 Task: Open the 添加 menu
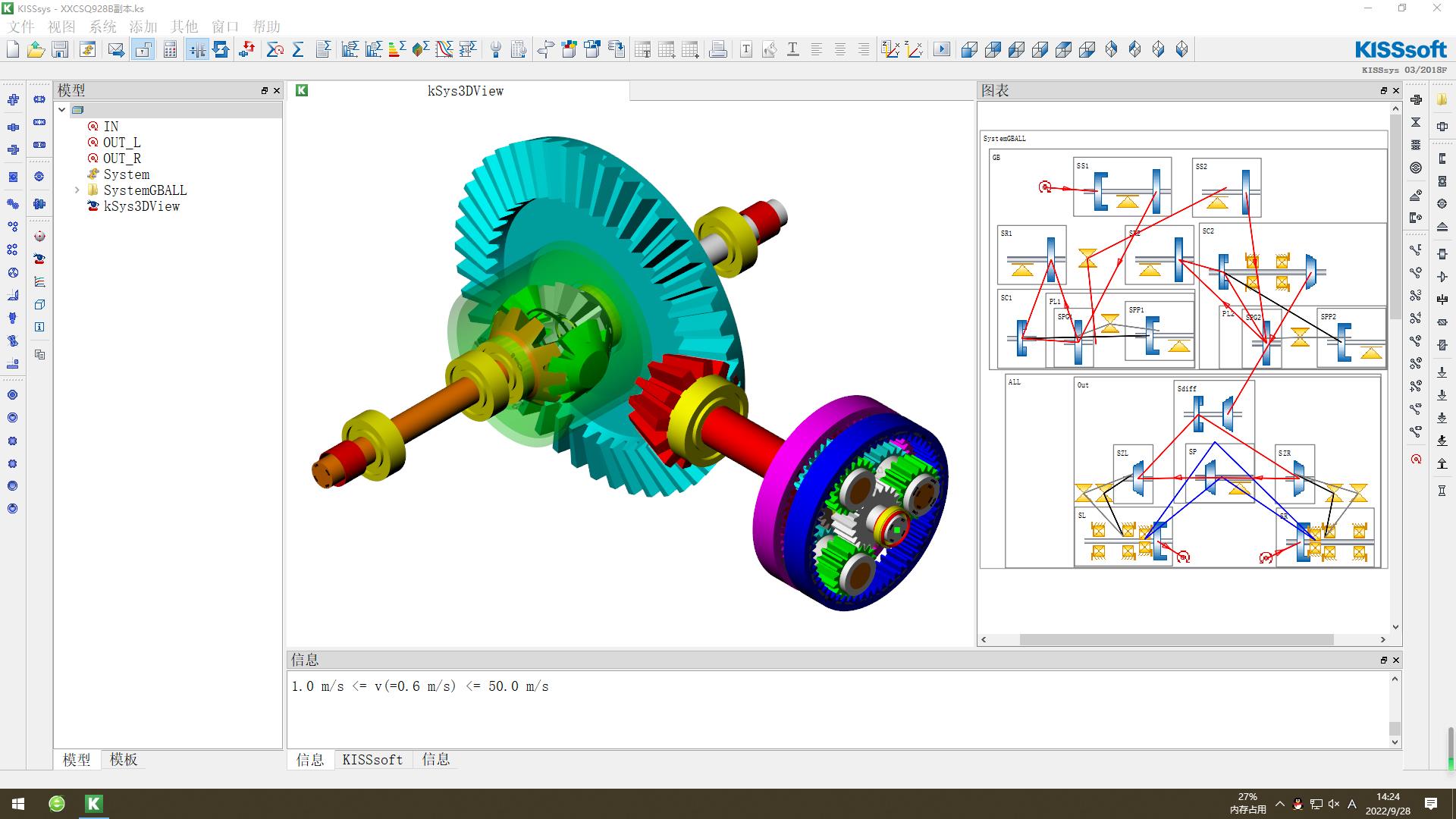pos(143,27)
